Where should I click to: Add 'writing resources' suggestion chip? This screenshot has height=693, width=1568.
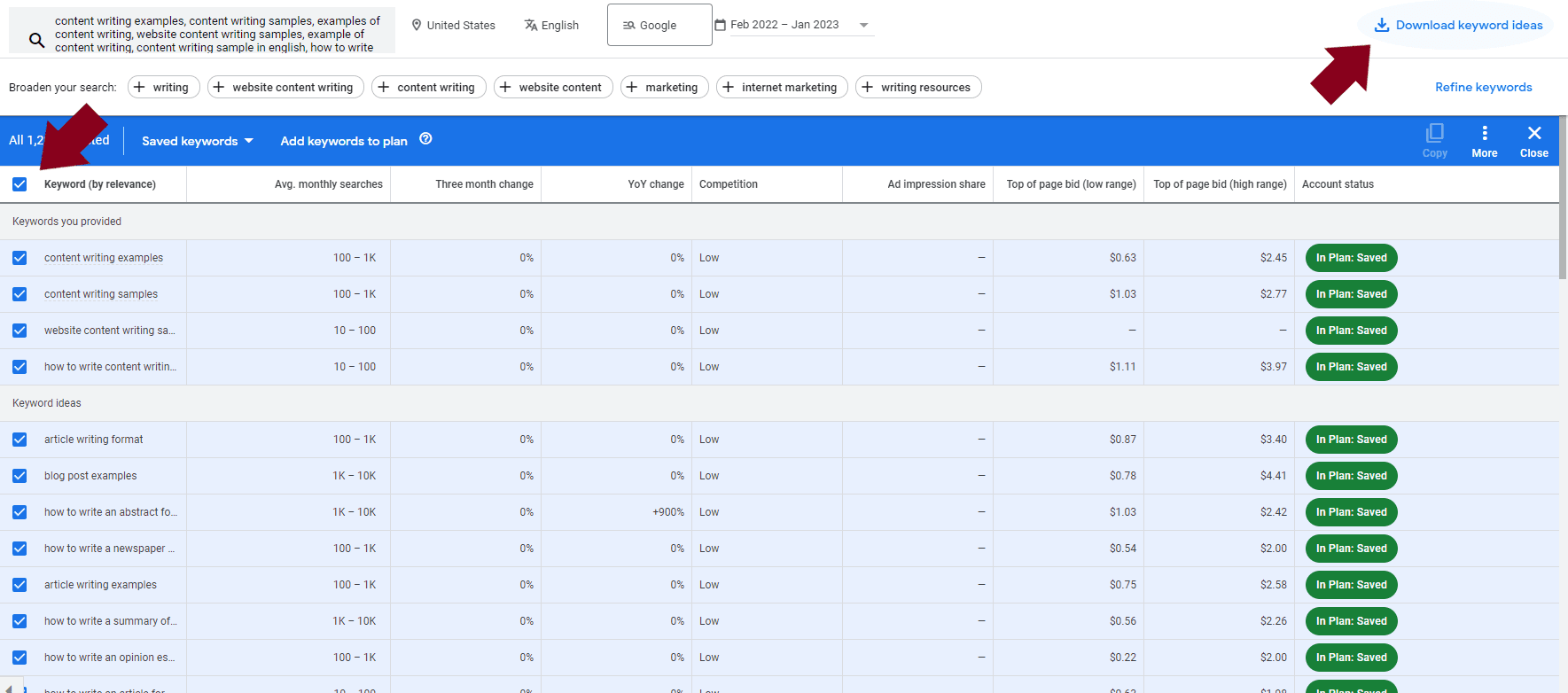pos(918,87)
